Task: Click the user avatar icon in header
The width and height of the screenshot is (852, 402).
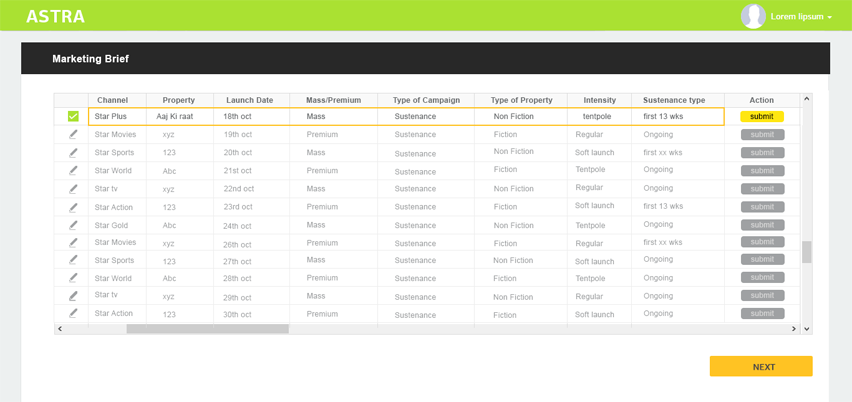Action: coord(753,16)
